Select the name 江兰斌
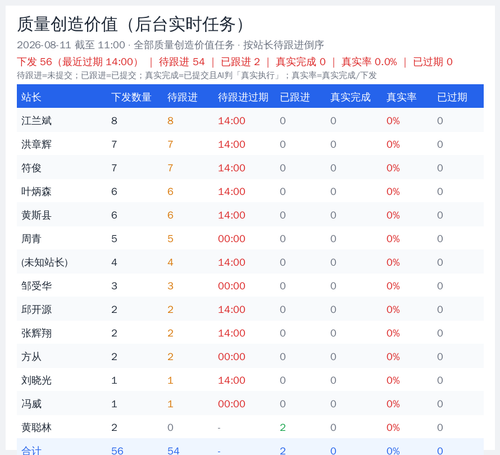 [36, 121]
